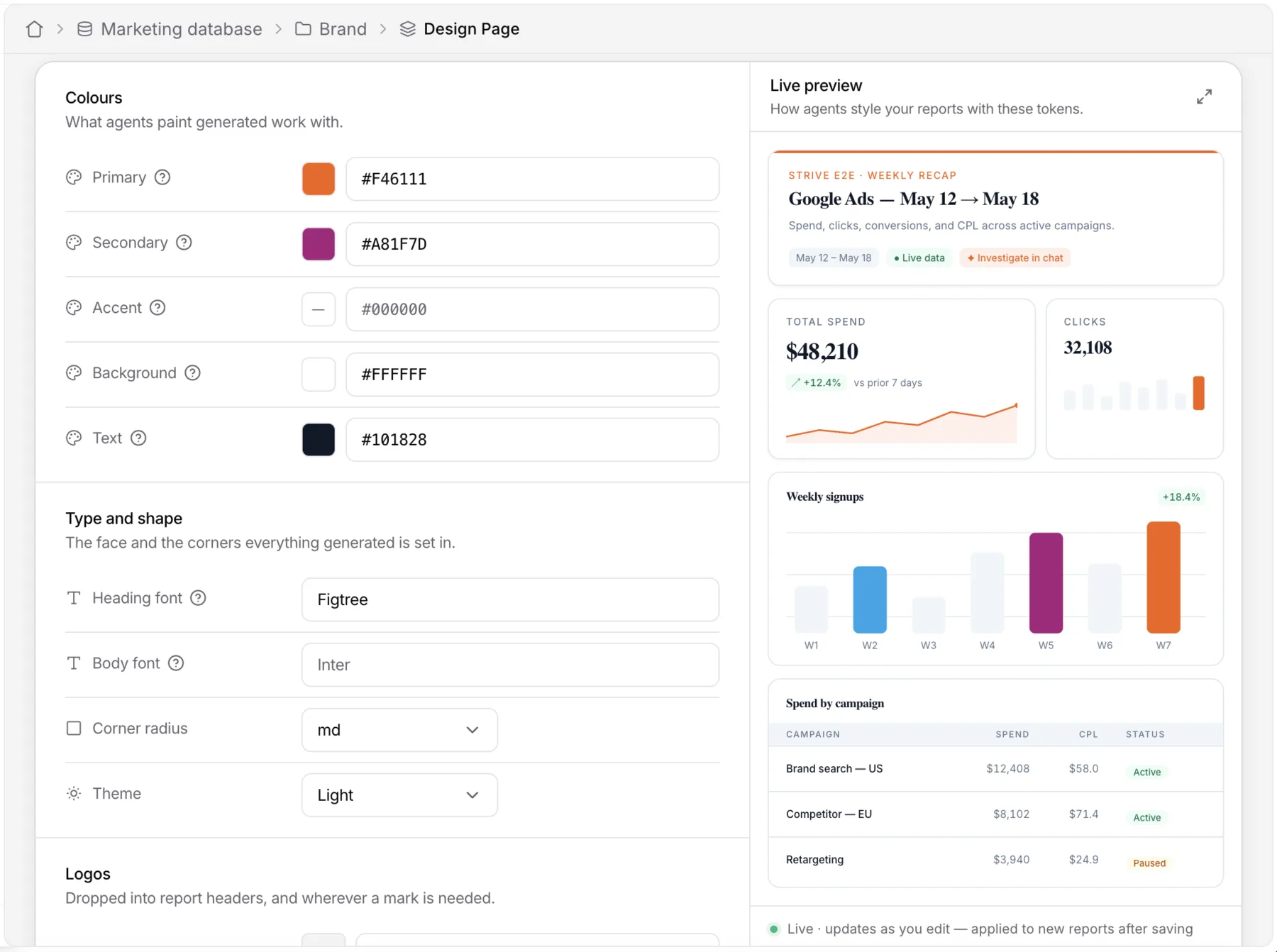Edit the Primary hex field #F46111
The image size is (1277, 952).
[532, 179]
